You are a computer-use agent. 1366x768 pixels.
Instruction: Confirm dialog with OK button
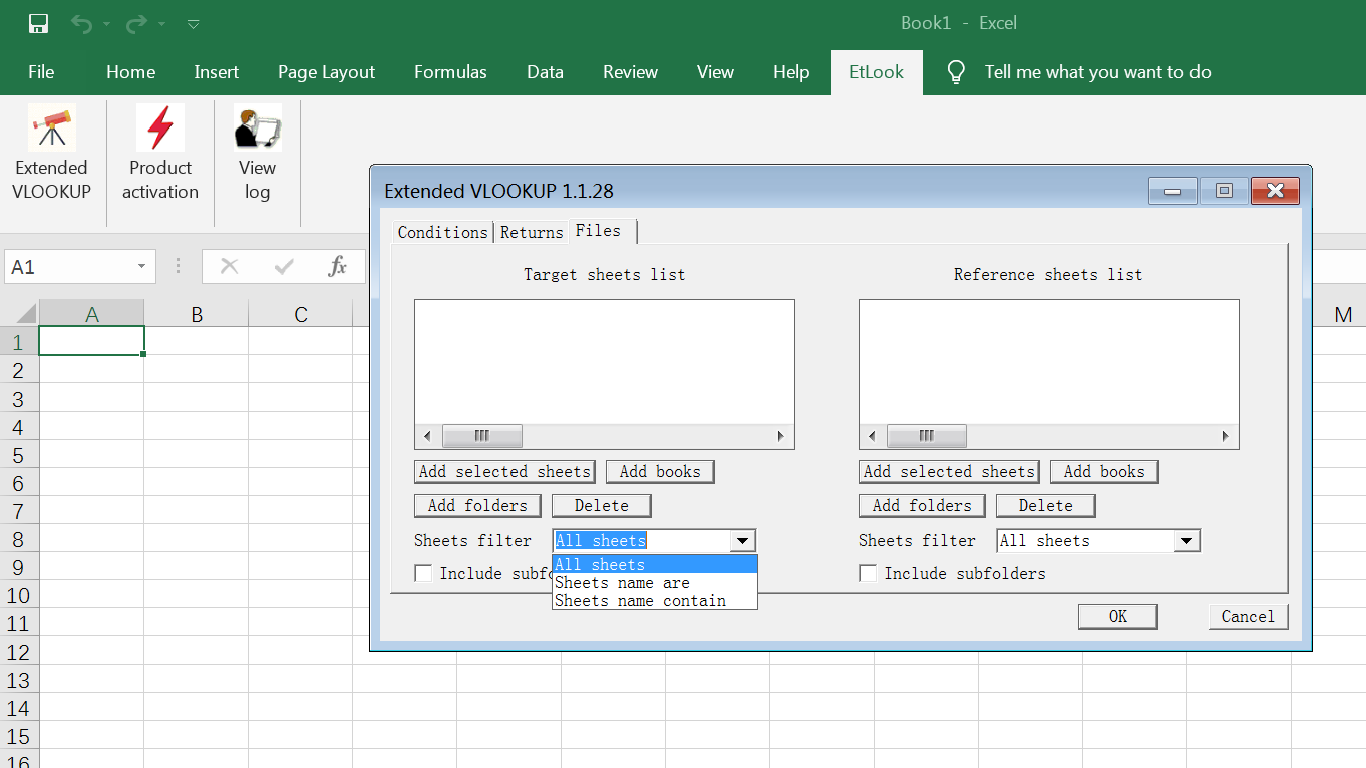click(x=1118, y=617)
